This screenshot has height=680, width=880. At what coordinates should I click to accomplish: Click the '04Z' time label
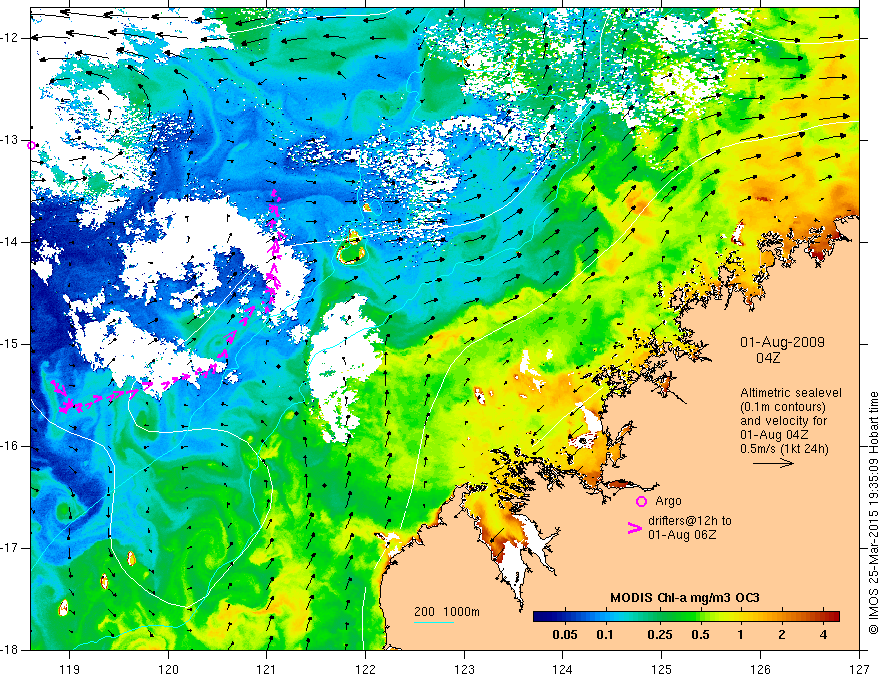point(768,358)
